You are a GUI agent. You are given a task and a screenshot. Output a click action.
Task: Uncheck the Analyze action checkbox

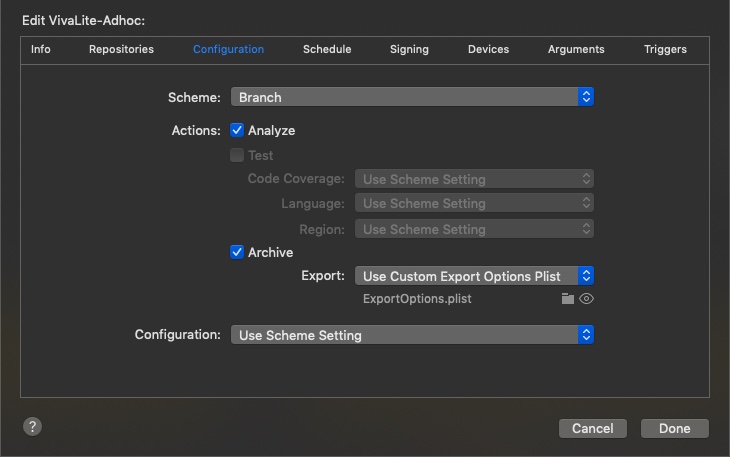click(237, 130)
